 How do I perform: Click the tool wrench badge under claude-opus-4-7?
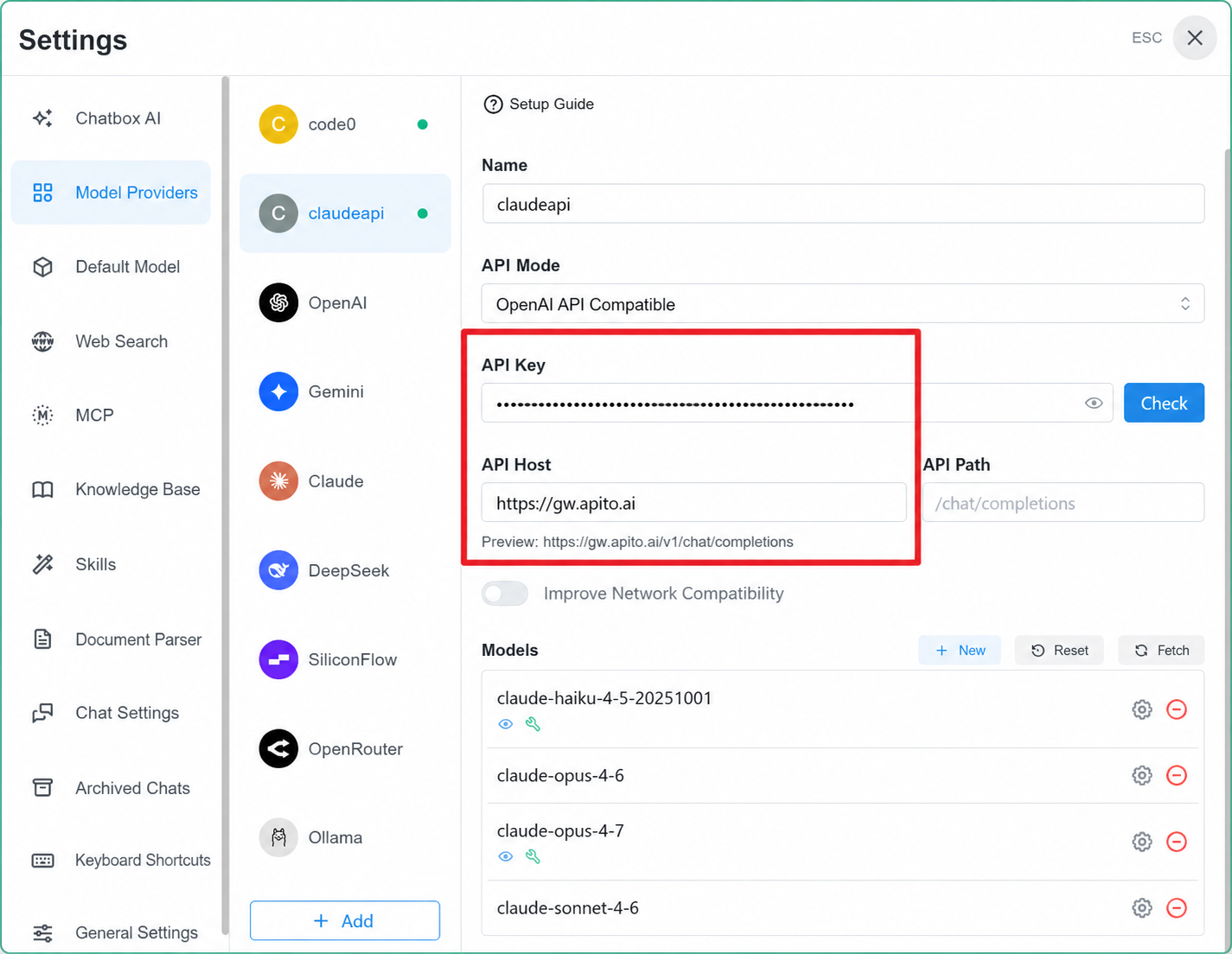[x=533, y=856]
